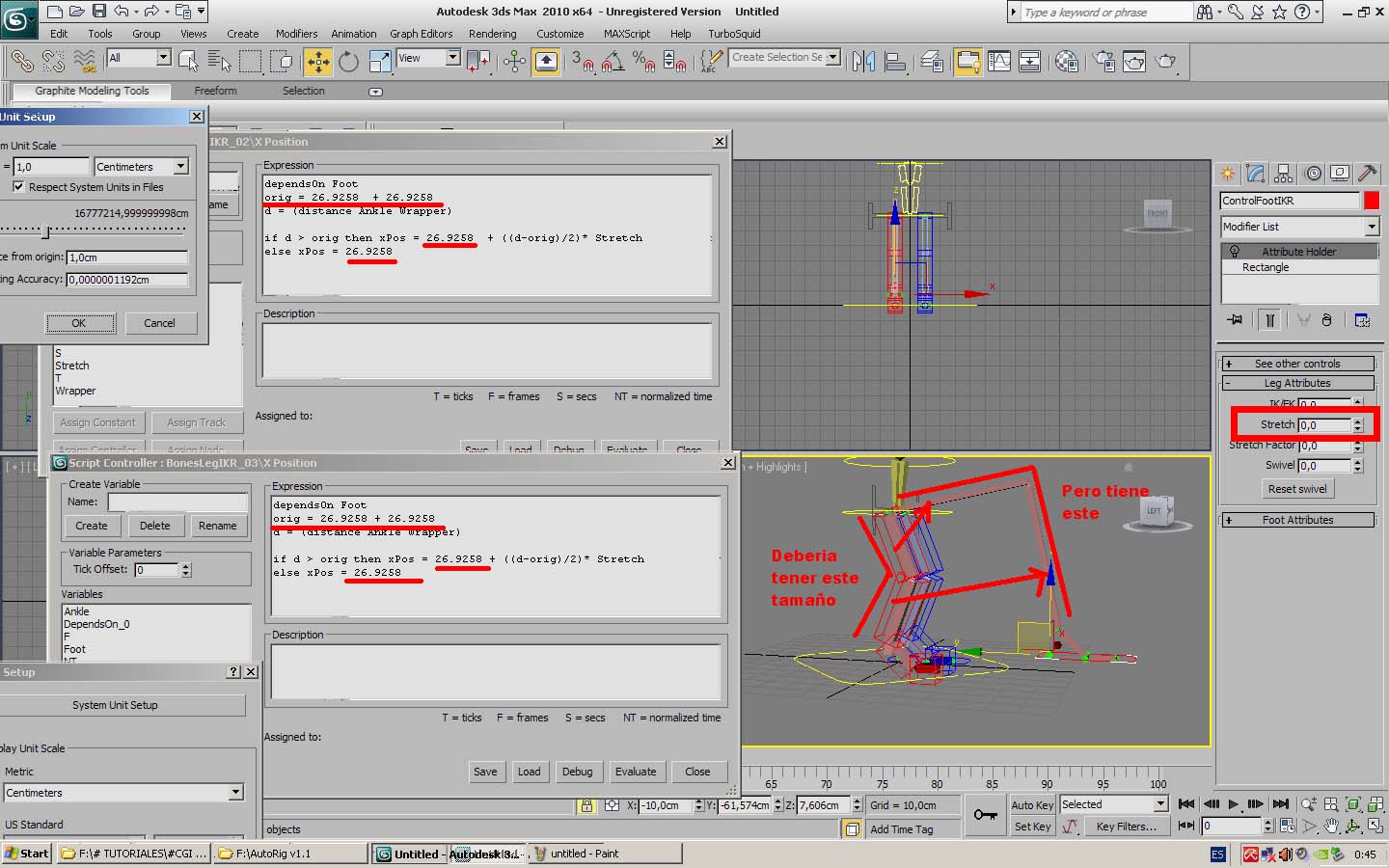1389x868 pixels.
Task: Switch to the Motion command panel
Action: [x=1313, y=174]
